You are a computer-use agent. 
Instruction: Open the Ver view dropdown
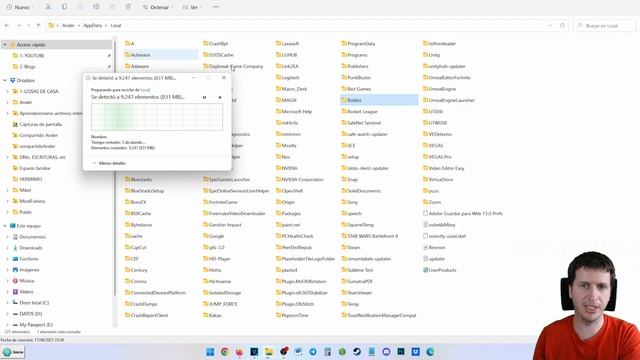(x=192, y=7)
